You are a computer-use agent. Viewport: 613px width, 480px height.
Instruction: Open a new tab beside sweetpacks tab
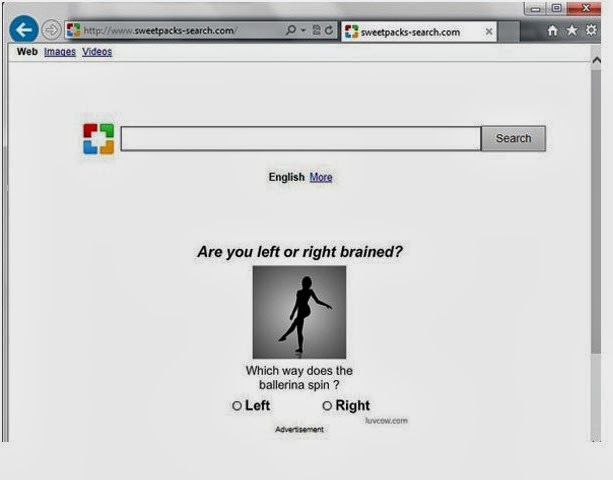coord(509,32)
